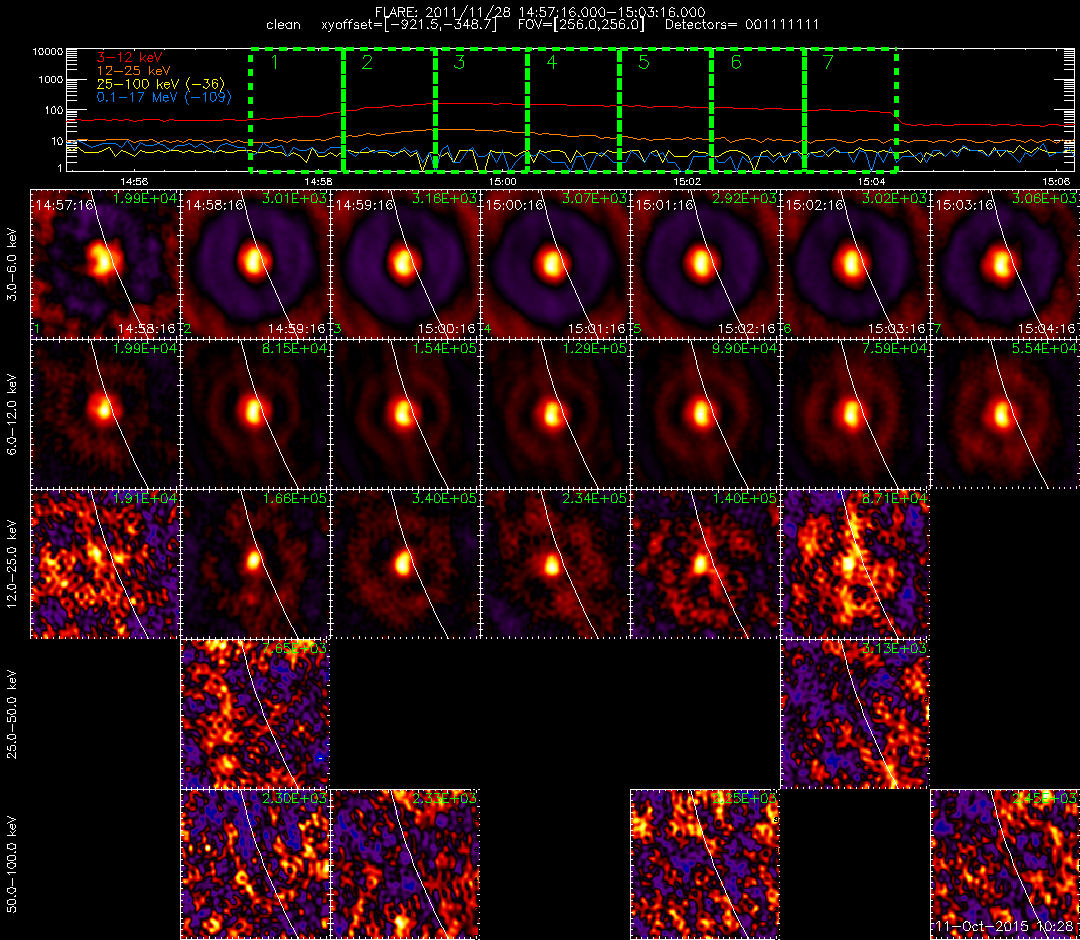Open the 12-25 keV image labeled 8.71E+04
This screenshot has width=1080, height=940.
(855, 565)
